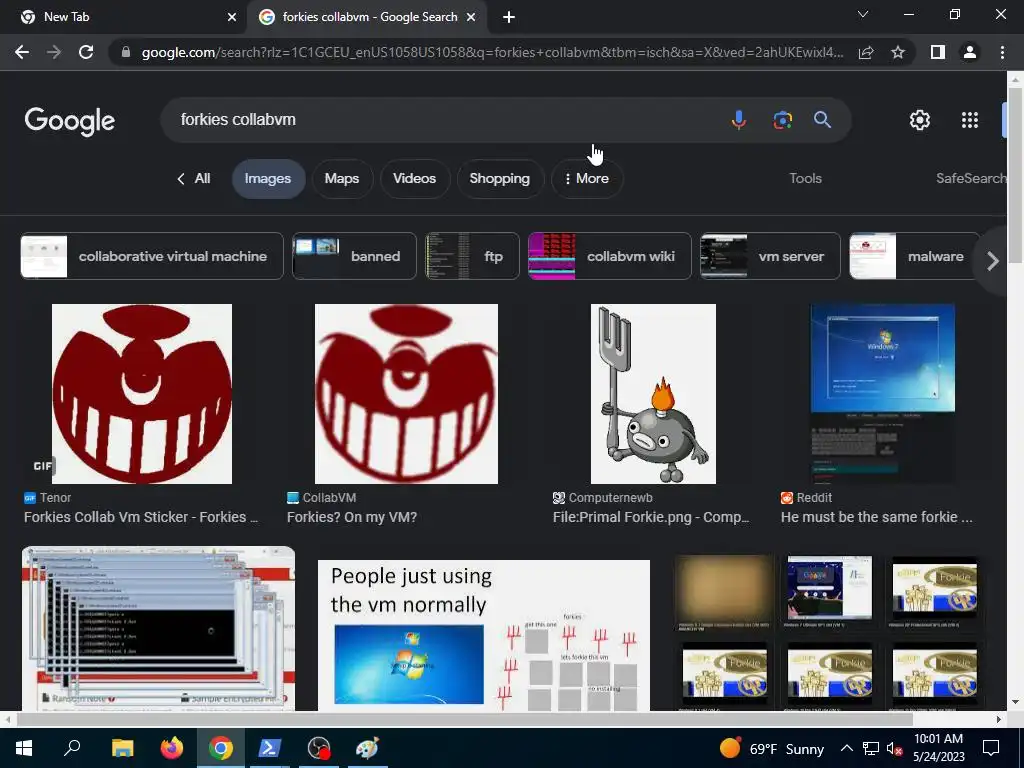Click the horizontal page scrollbar
This screenshot has height=768, width=1024.
[x=464, y=719]
